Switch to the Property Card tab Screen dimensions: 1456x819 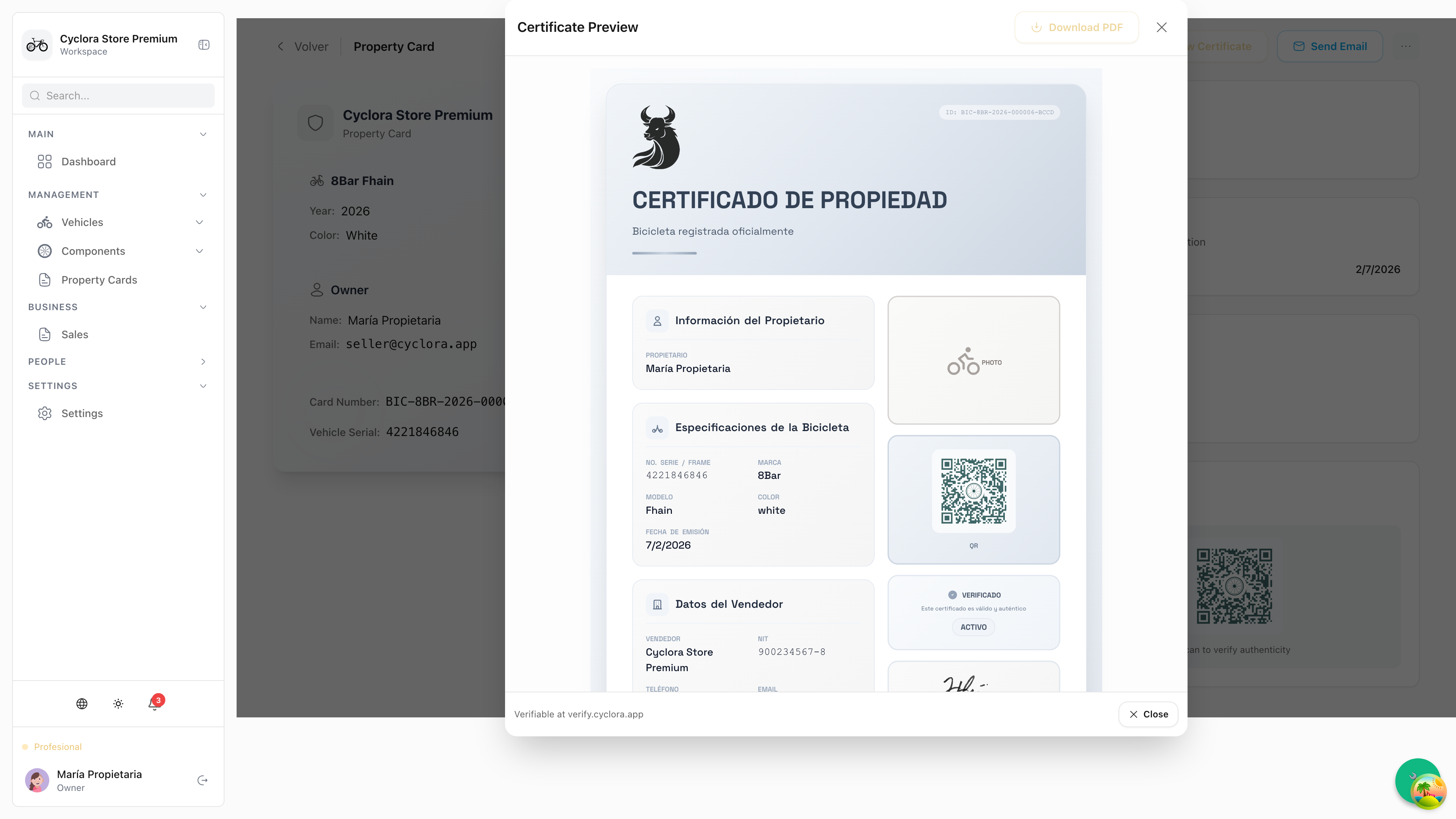(394, 46)
